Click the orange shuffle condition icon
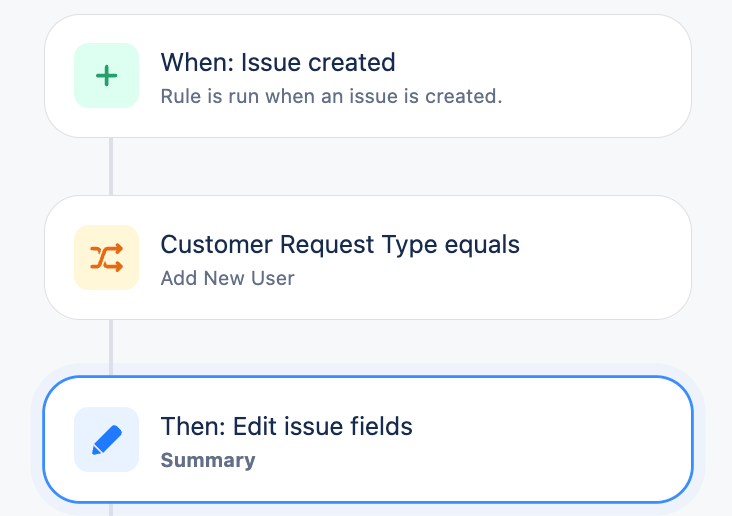Viewport: 732px width, 516px height. (107, 258)
